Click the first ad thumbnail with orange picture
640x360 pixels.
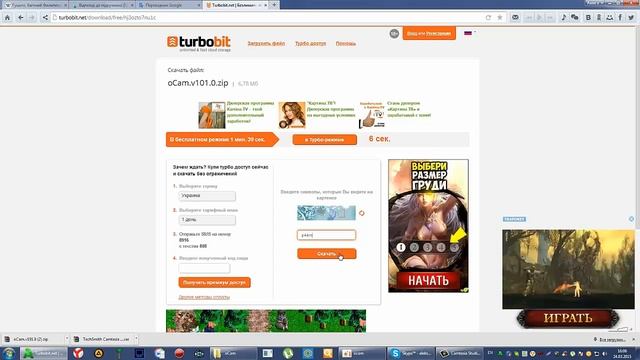click(211, 115)
